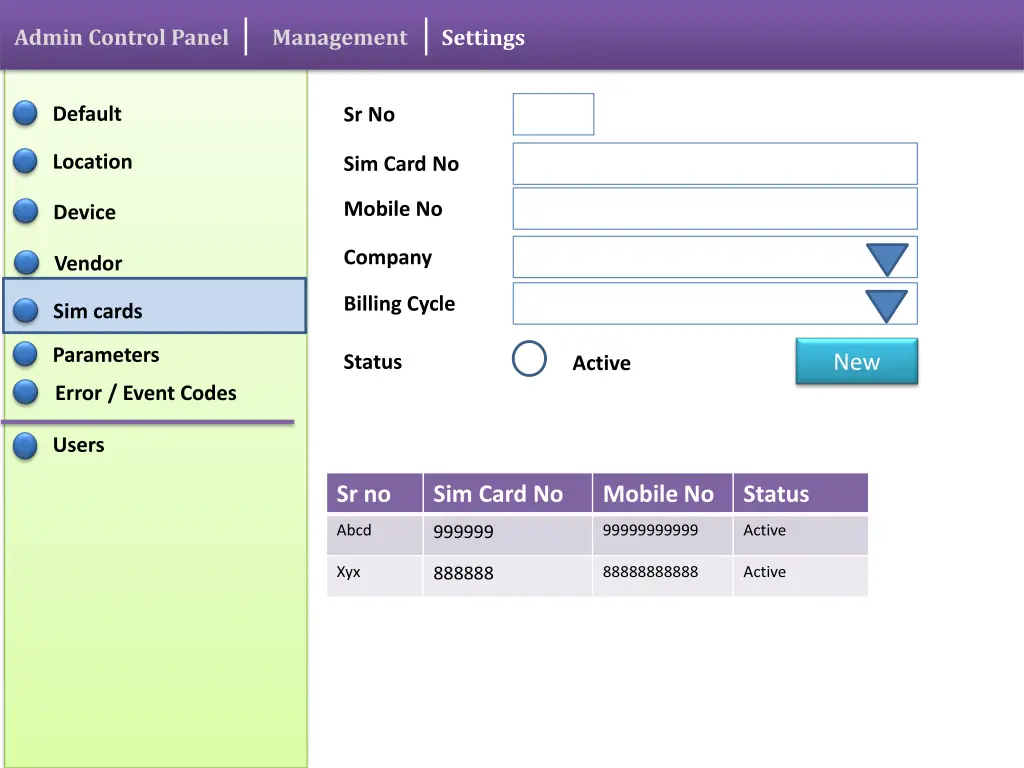Screen dimensions: 1024x768
Task: Select the table row with Sim Card 888888
Action: click(x=597, y=575)
